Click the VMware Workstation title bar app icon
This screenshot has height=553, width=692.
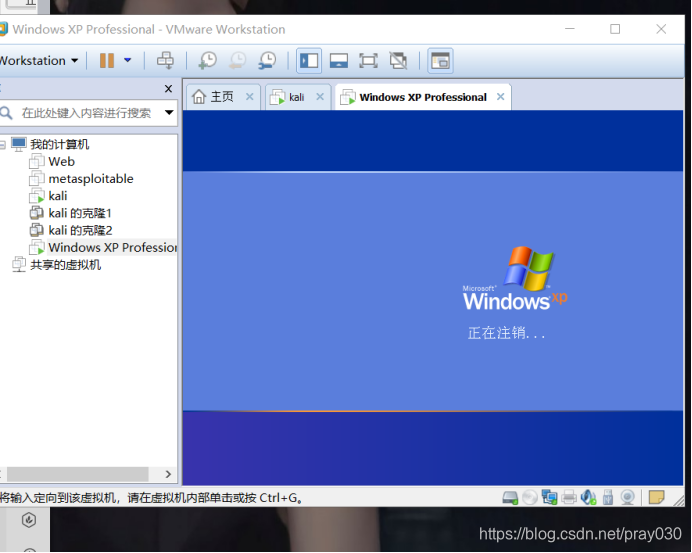click(3, 29)
